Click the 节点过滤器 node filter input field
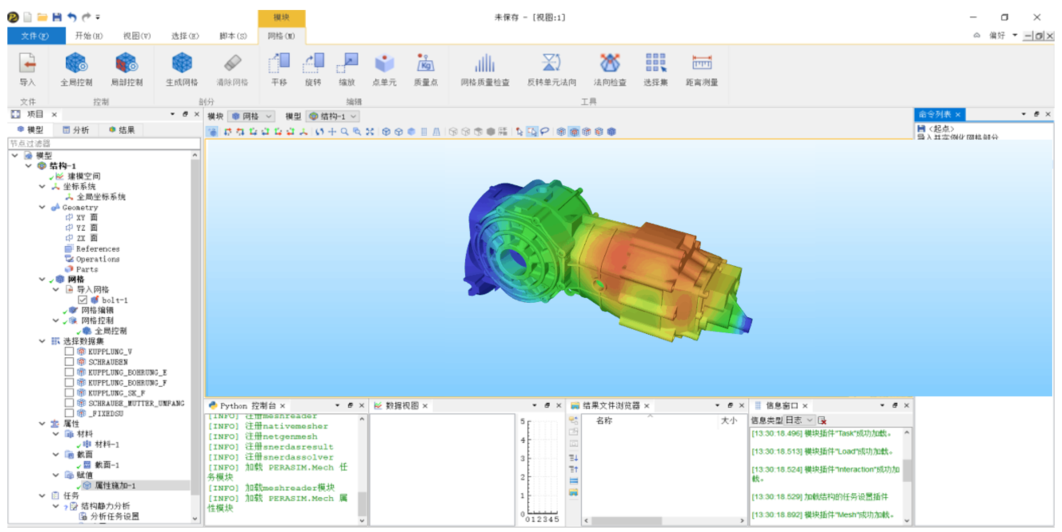1062x532 pixels. pos(100,143)
